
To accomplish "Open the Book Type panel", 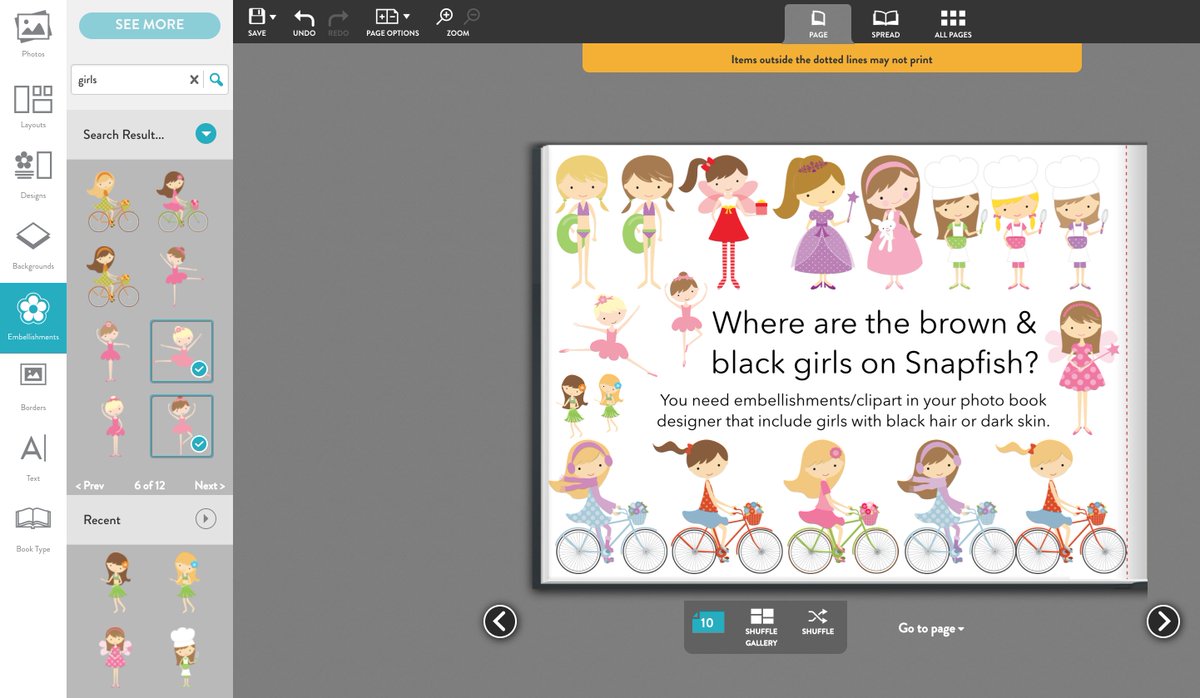I will [x=33, y=529].
